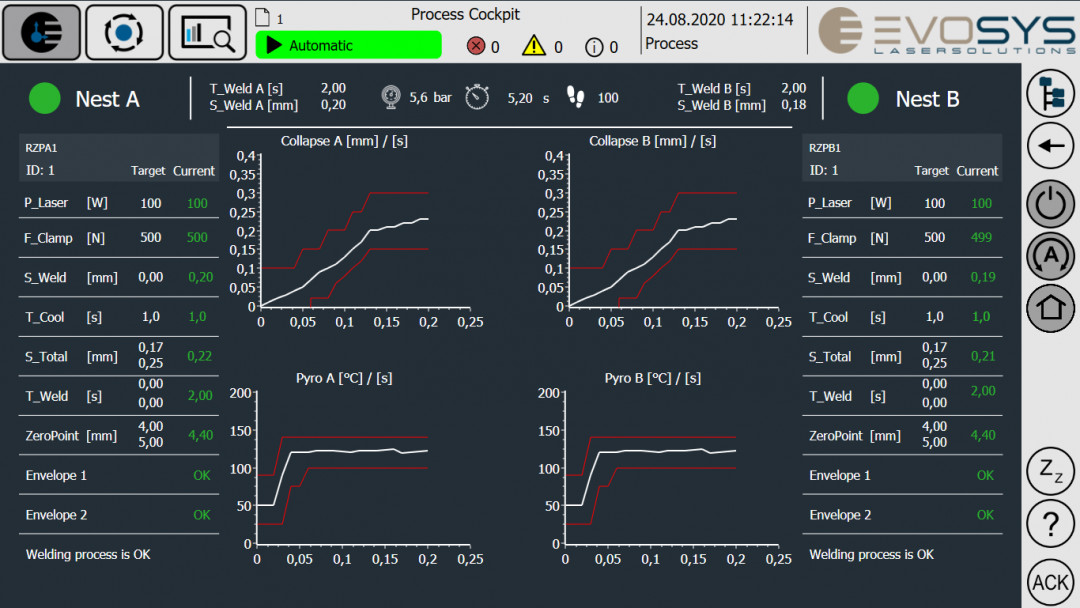Image resolution: width=1080 pixels, height=608 pixels.
Task: Open the tree structure navigation icon
Action: pyautogui.click(x=1050, y=94)
